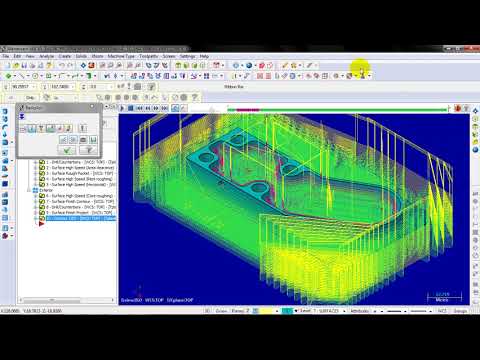Screen dimensions: 480x360
Task: Click the green Create Point icon
Action: [9, 76]
